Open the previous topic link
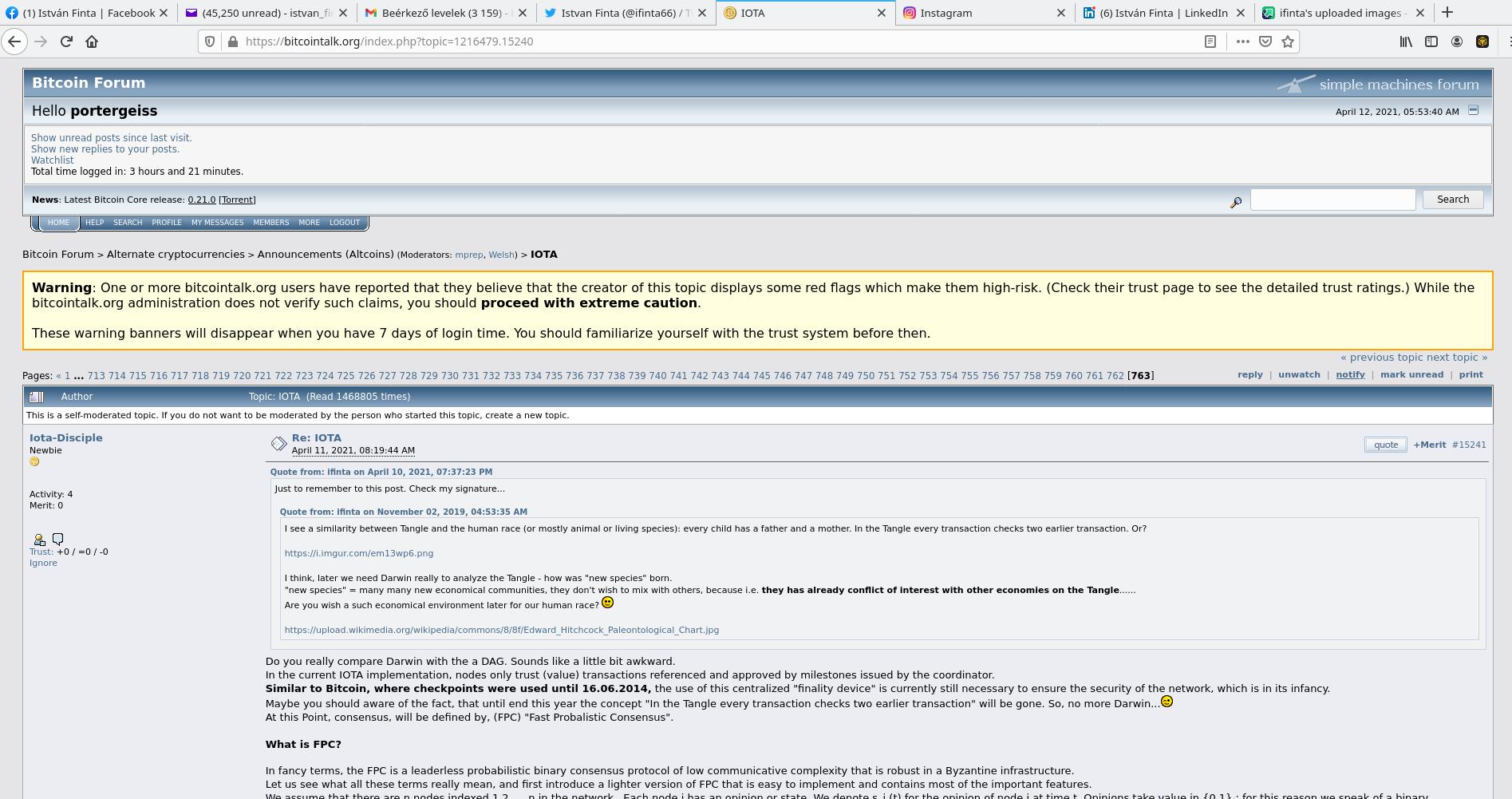 [x=1381, y=358]
